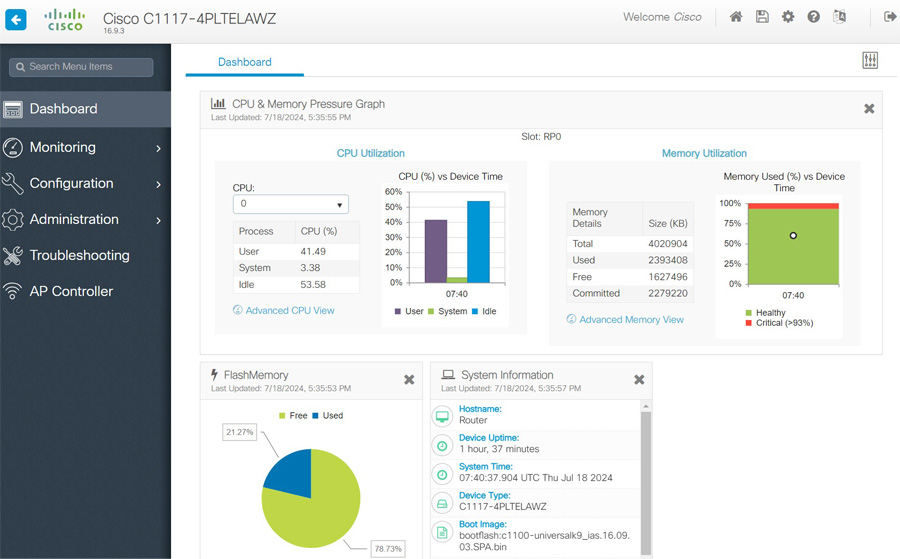The width and height of the screenshot is (900, 559).
Task: Click the Dashboard sidebar icon
Action: pyautogui.click(x=13, y=109)
